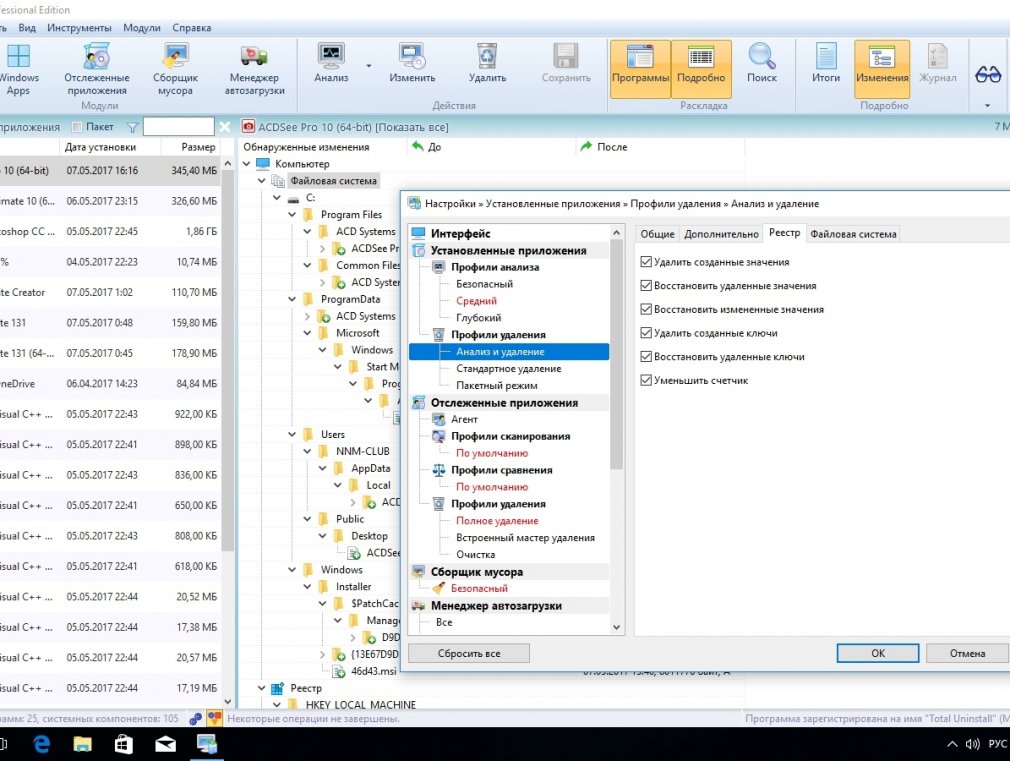Viewport: 1010px width, 761px height.
Task: Click the После column header
Action: [660, 147]
